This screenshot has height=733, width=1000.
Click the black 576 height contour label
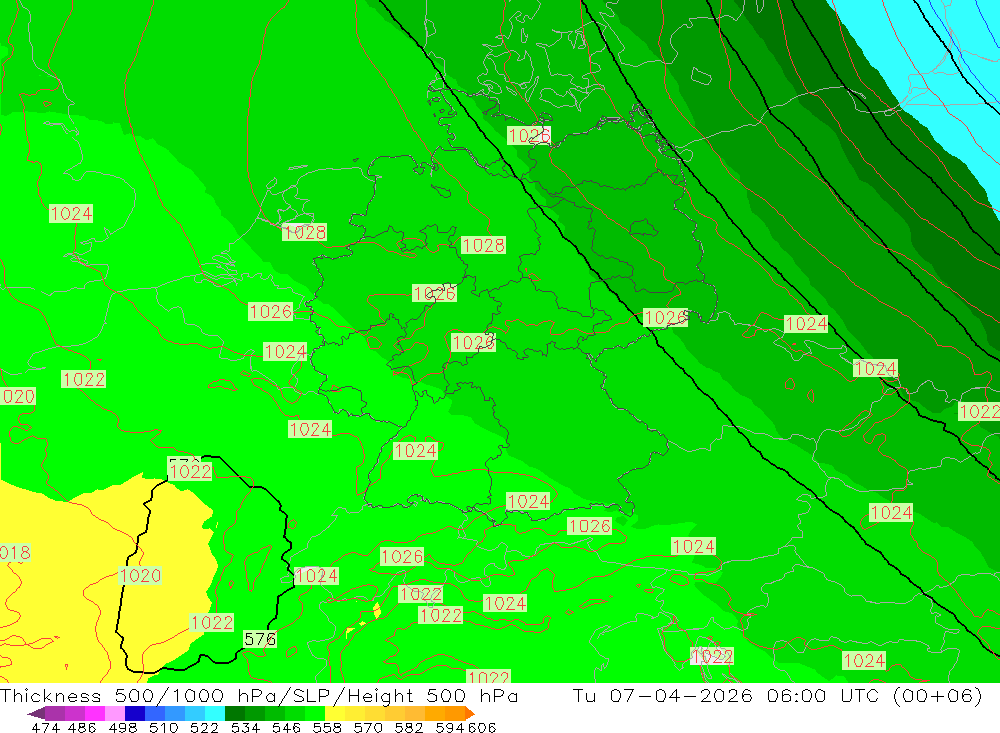pyautogui.click(x=260, y=639)
